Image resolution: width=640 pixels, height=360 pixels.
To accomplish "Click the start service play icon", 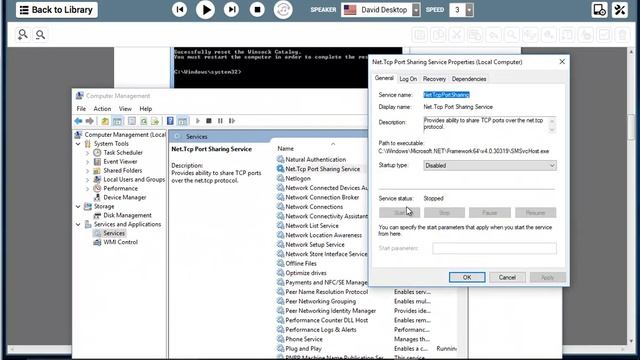I will (198, 121).
